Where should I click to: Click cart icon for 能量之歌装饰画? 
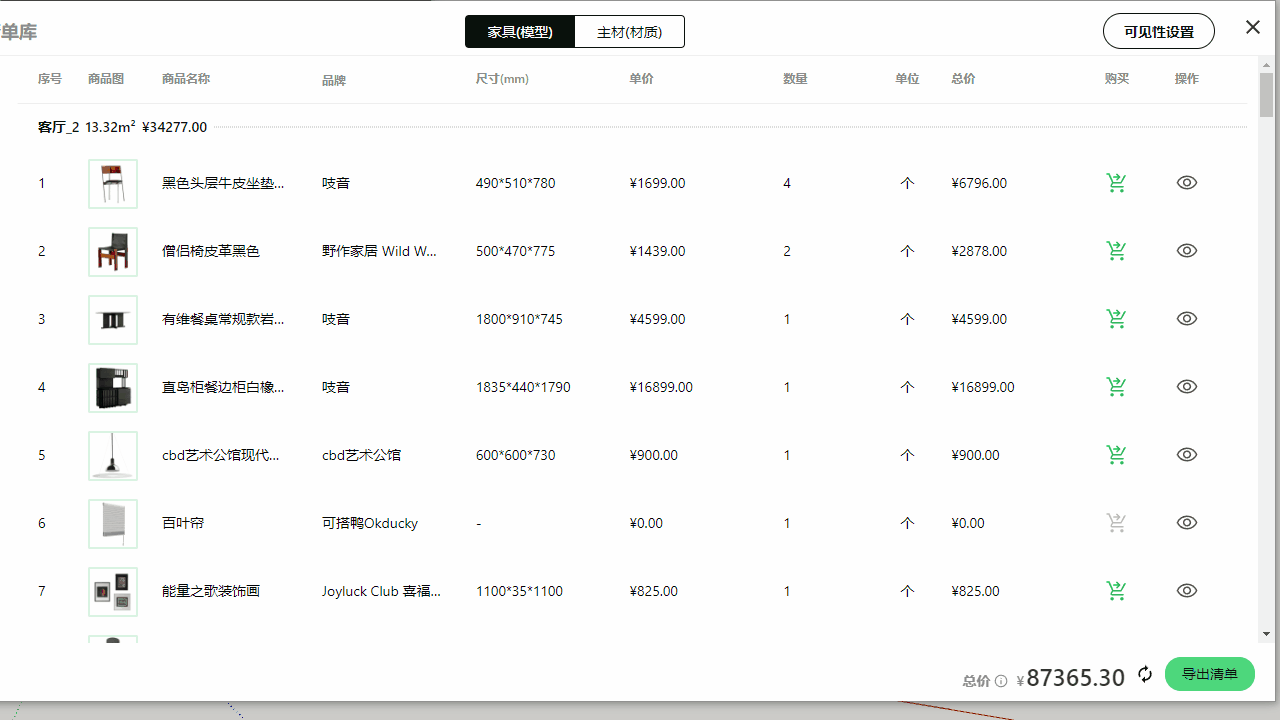click(x=1116, y=591)
